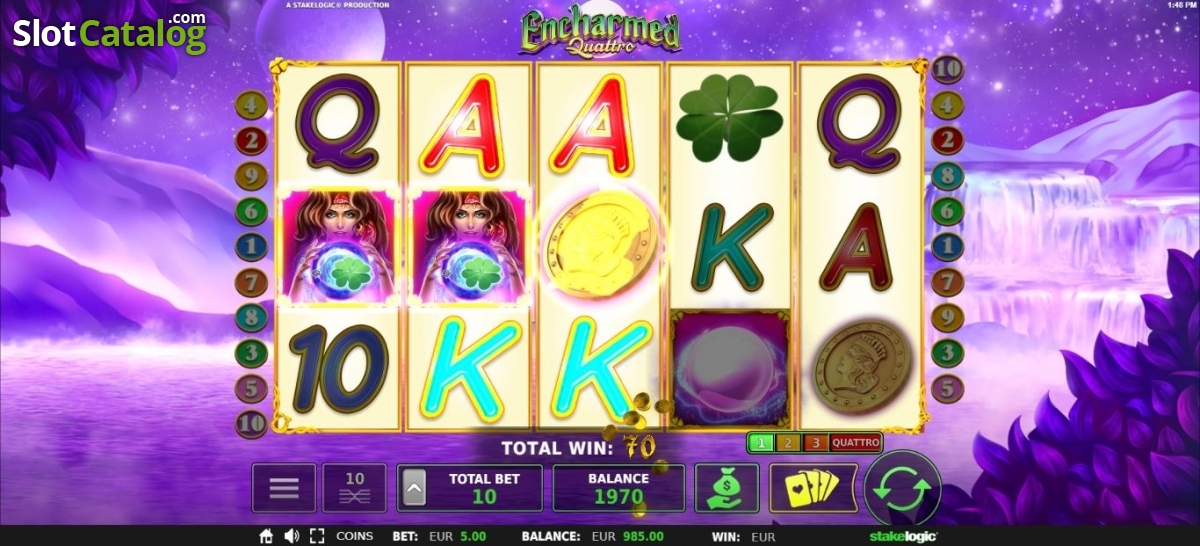1200x546 pixels.
Task: Open the 10 paylines selector
Action: point(354,488)
